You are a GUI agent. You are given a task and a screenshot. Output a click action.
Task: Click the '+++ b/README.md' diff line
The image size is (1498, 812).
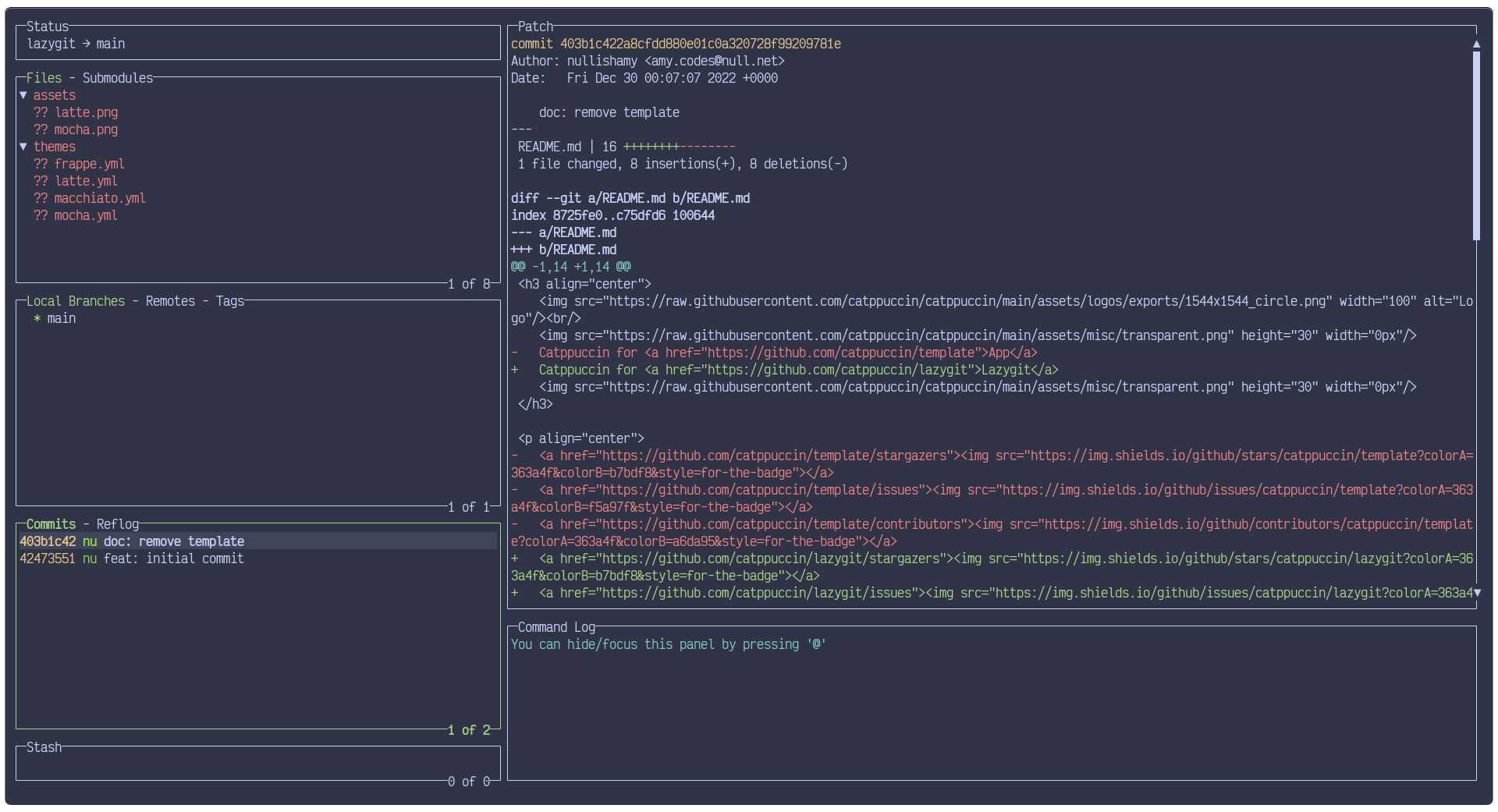[564, 250]
